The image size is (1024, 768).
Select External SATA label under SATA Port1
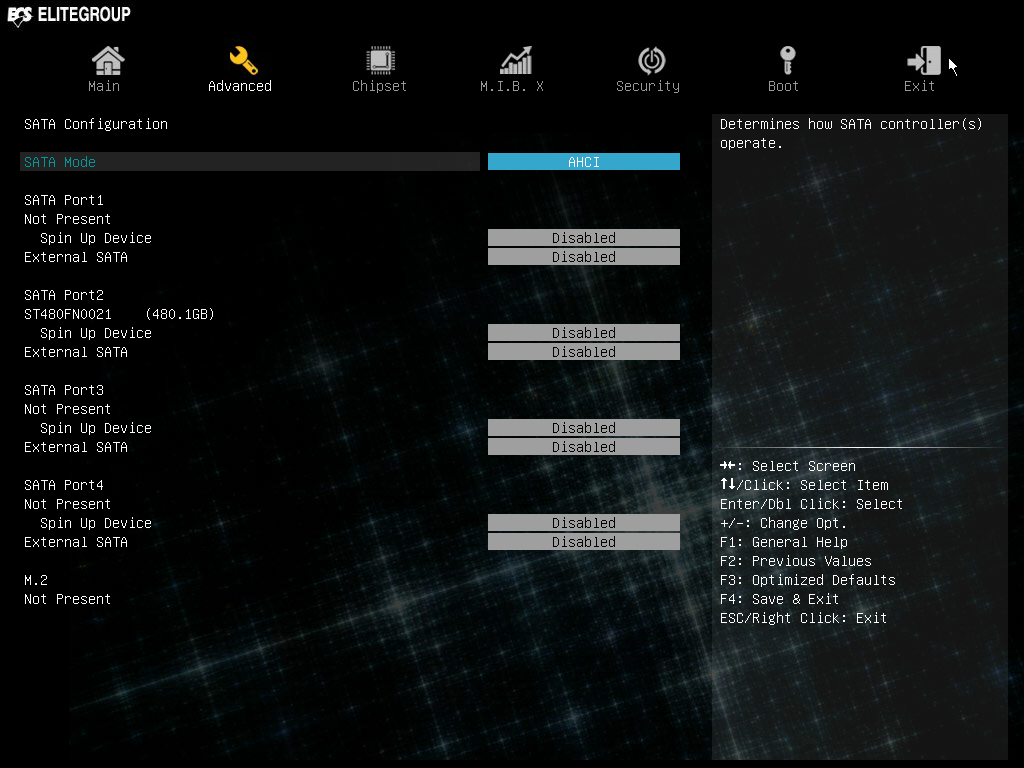tap(76, 257)
